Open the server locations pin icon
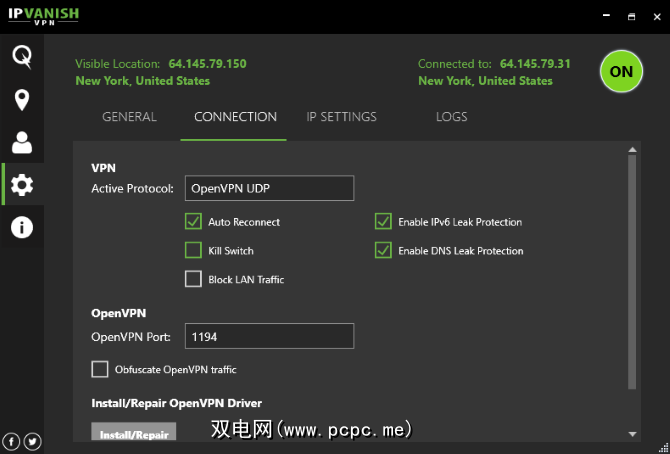 [x=22, y=100]
